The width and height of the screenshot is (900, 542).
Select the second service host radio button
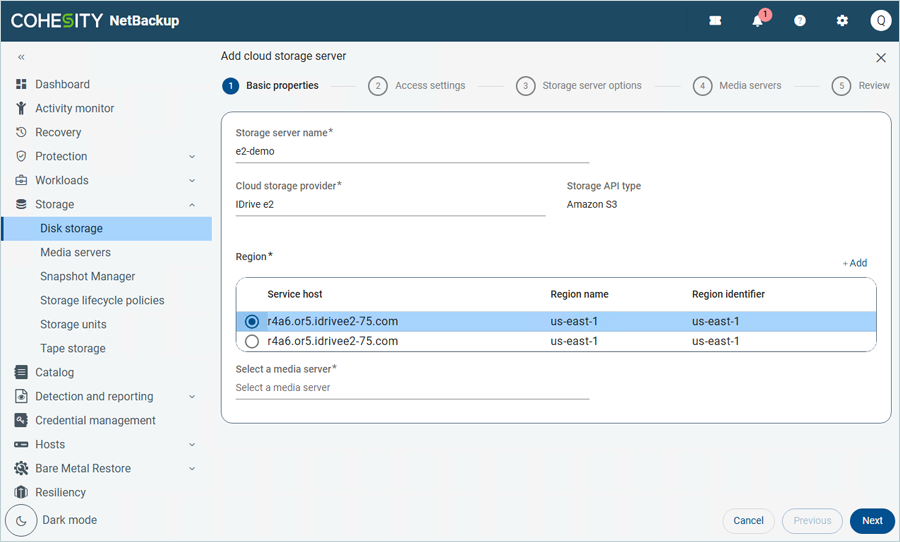coord(252,341)
